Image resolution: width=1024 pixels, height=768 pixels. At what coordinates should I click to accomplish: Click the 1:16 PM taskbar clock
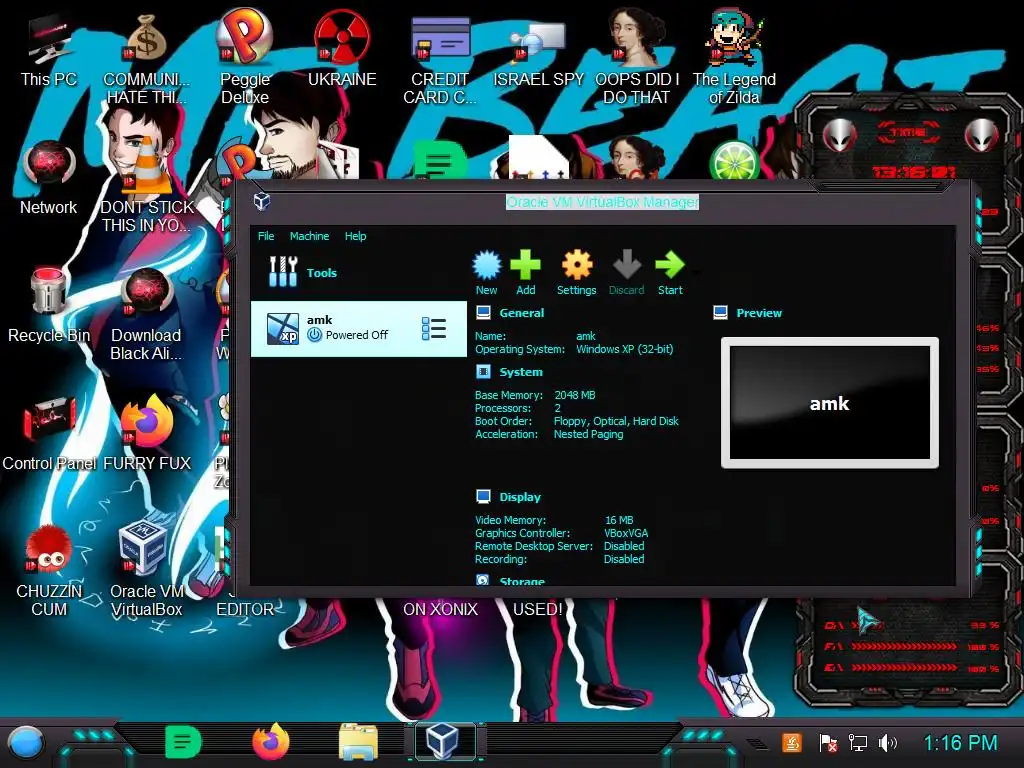point(961,743)
